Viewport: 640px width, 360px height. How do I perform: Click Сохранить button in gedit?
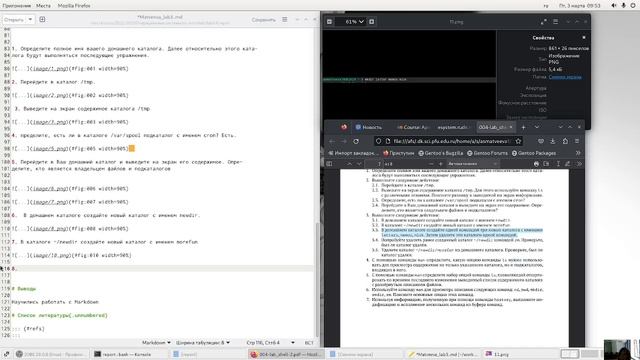[263, 20]
